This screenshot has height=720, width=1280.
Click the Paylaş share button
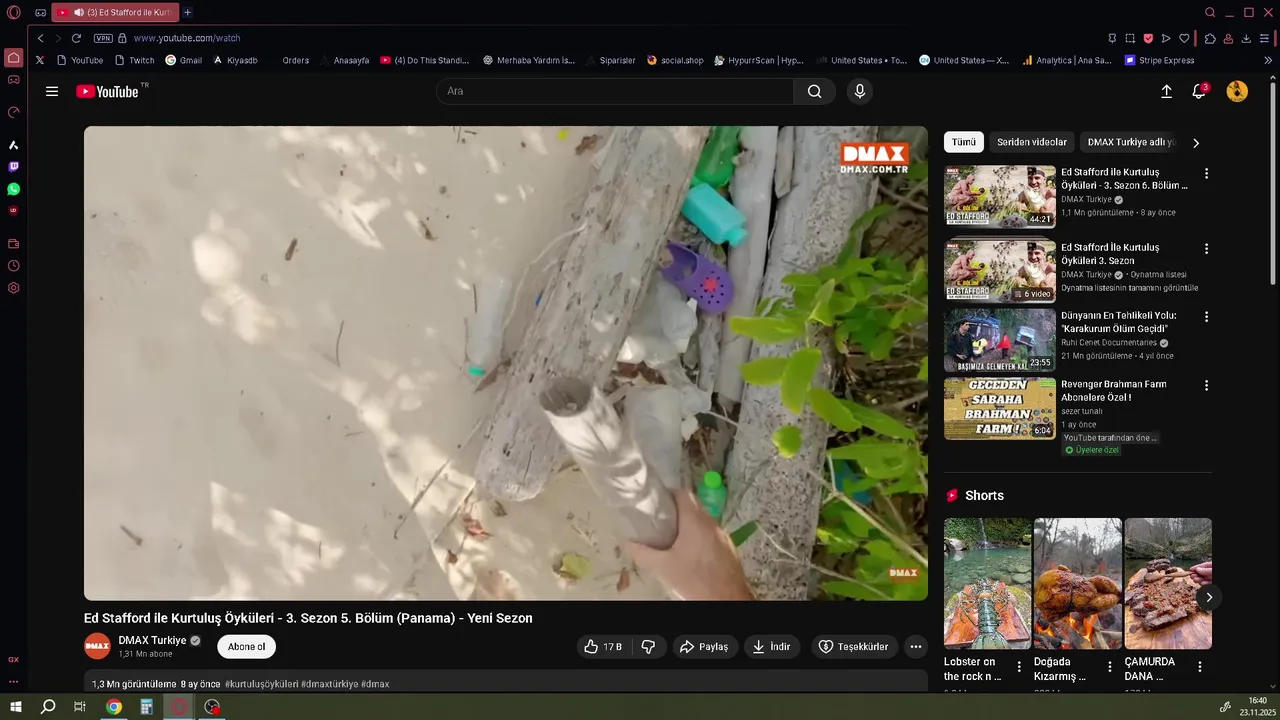(x=704, y=647)
